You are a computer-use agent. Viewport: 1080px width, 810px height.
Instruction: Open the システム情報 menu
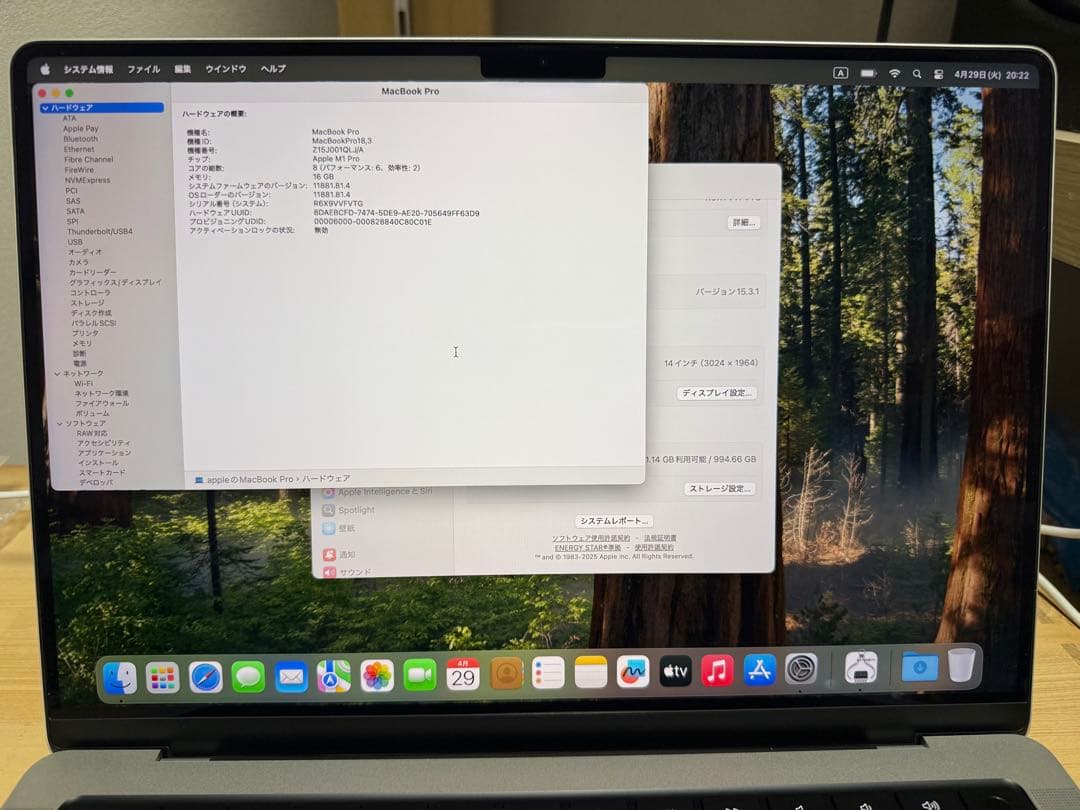pyautogui.click(x=88, y=70)
